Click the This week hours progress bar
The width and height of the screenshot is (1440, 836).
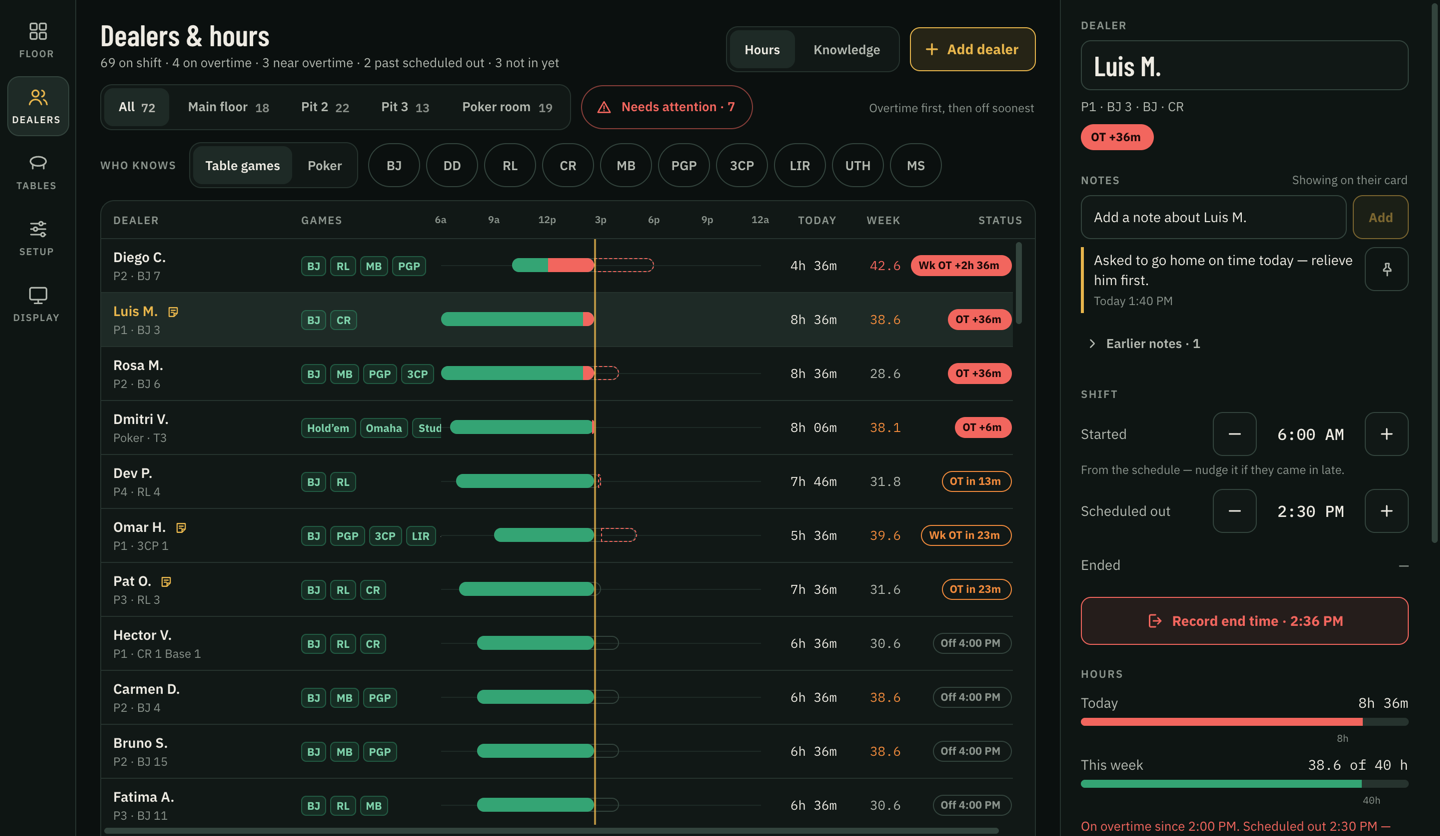click(x=1245, y=784)
